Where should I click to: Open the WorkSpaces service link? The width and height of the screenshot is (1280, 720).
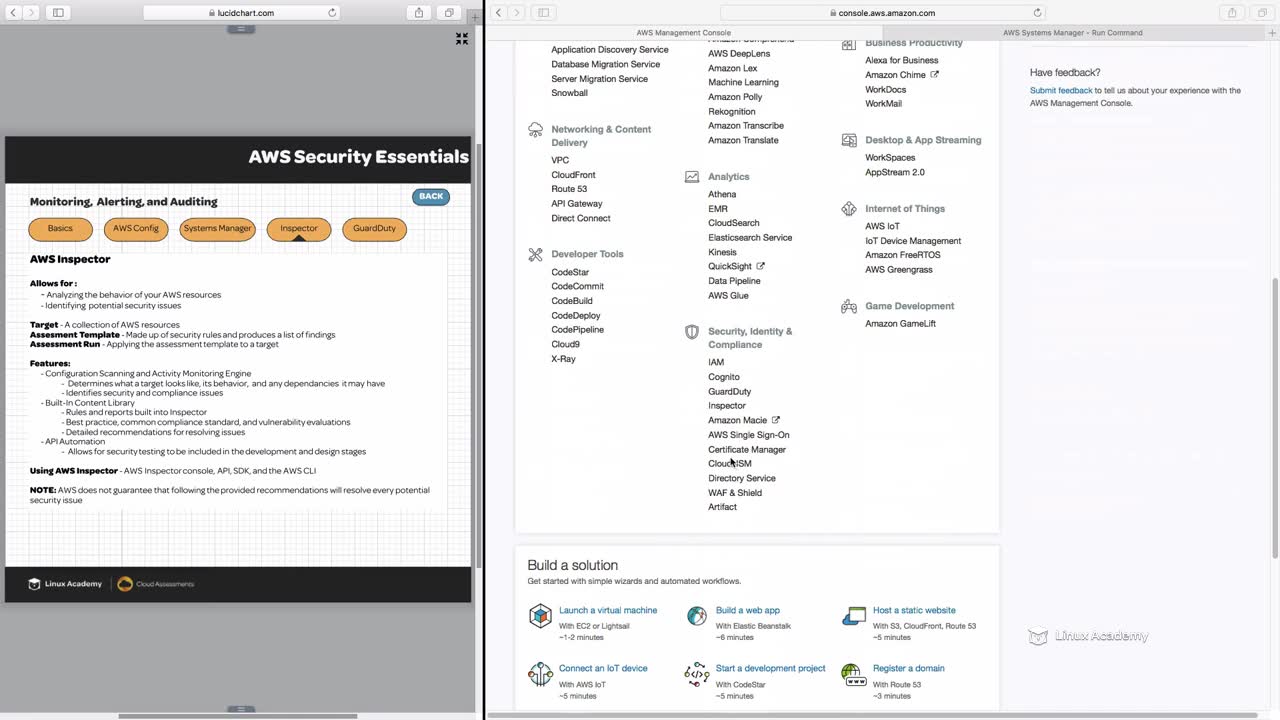890,158
